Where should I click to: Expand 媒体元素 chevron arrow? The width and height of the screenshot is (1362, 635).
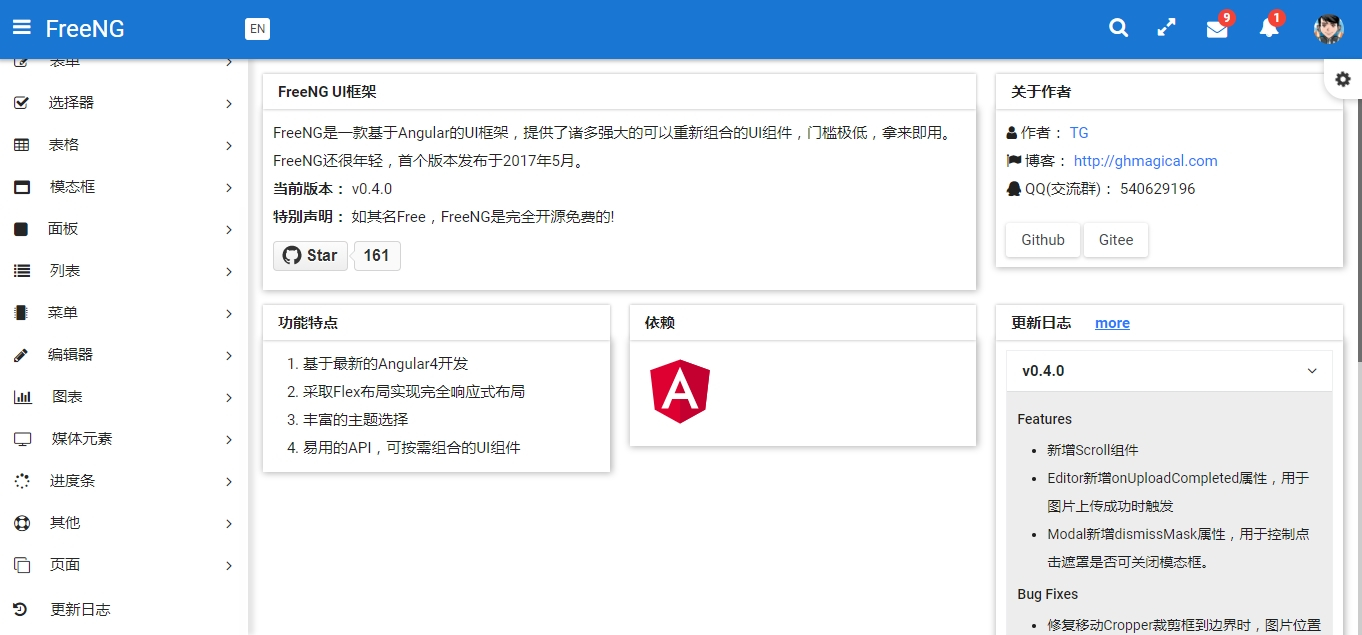pos(229,440)
